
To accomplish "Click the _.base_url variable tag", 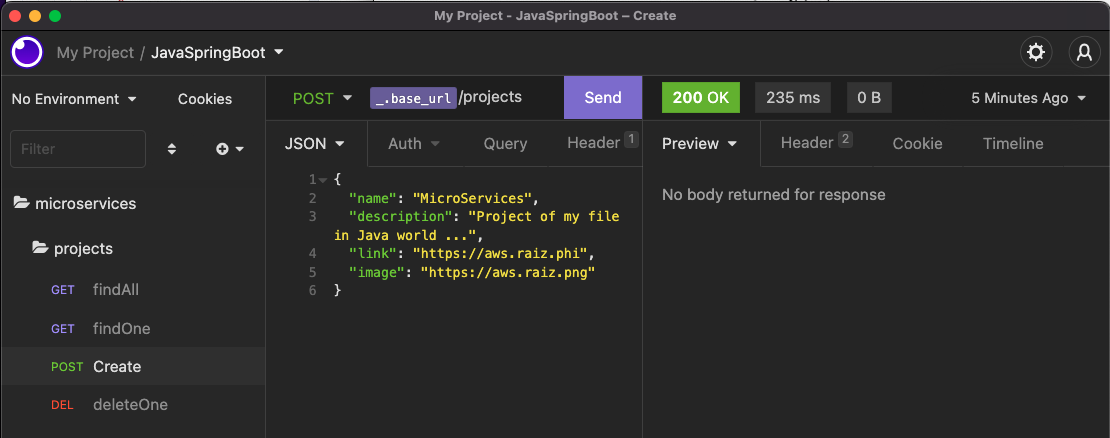I will coord(413,98).
